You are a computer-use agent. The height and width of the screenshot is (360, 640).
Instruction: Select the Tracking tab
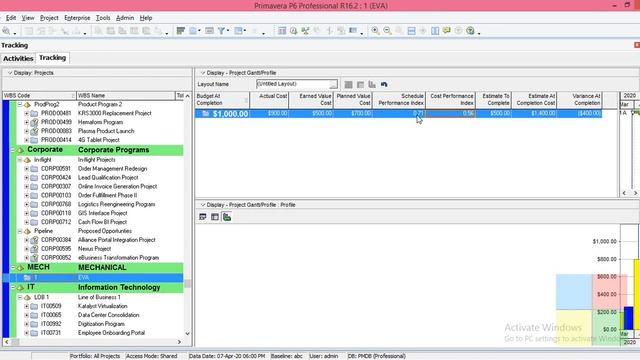click(52, 58)
